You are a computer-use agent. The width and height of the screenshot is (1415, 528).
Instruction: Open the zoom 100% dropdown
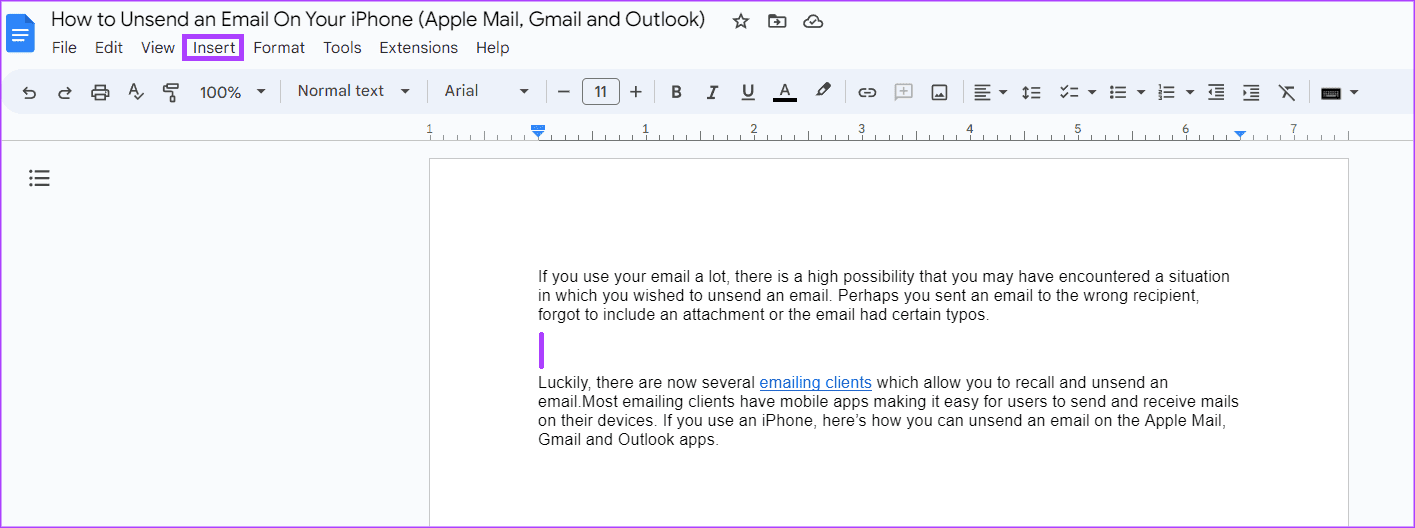tap(232, 92)
